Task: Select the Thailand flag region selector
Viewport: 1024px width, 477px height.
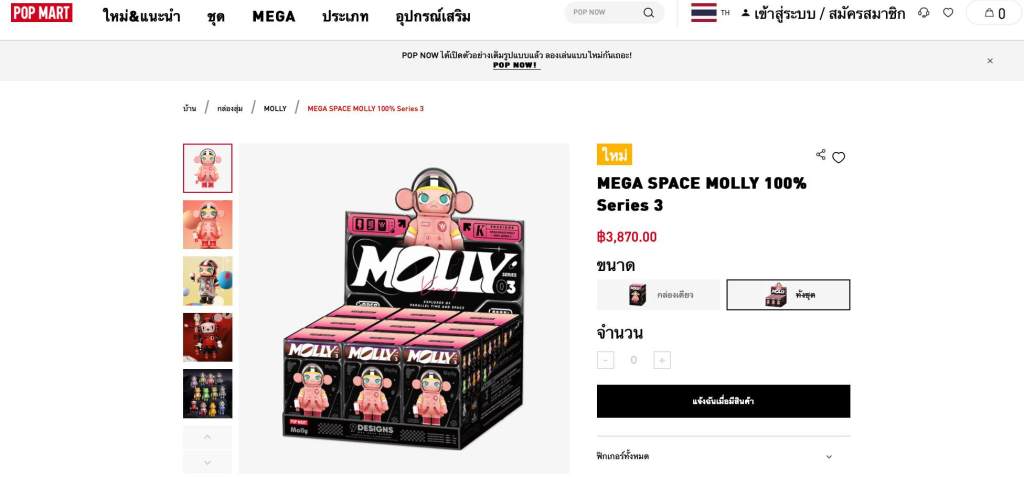Action: (704, 13)
